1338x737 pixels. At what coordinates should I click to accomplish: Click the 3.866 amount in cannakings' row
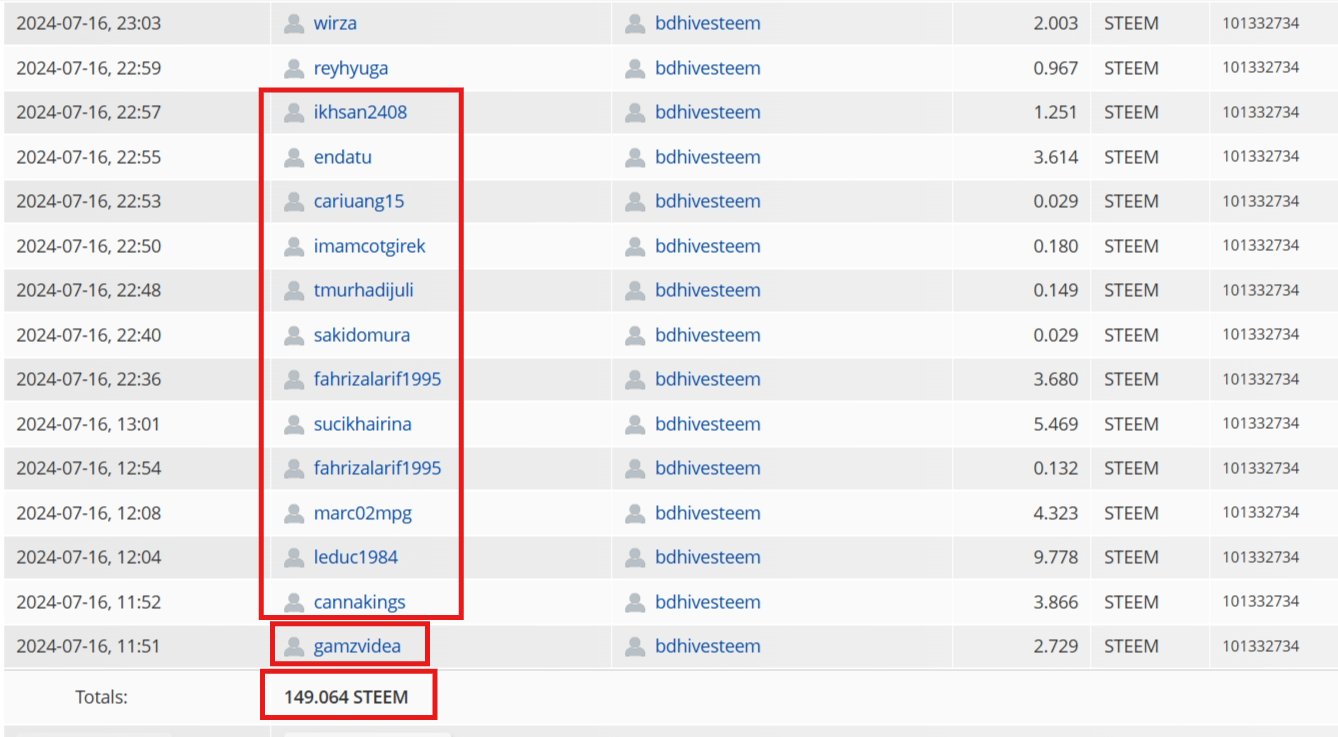pyautogui.click(x=1056, y=602)
